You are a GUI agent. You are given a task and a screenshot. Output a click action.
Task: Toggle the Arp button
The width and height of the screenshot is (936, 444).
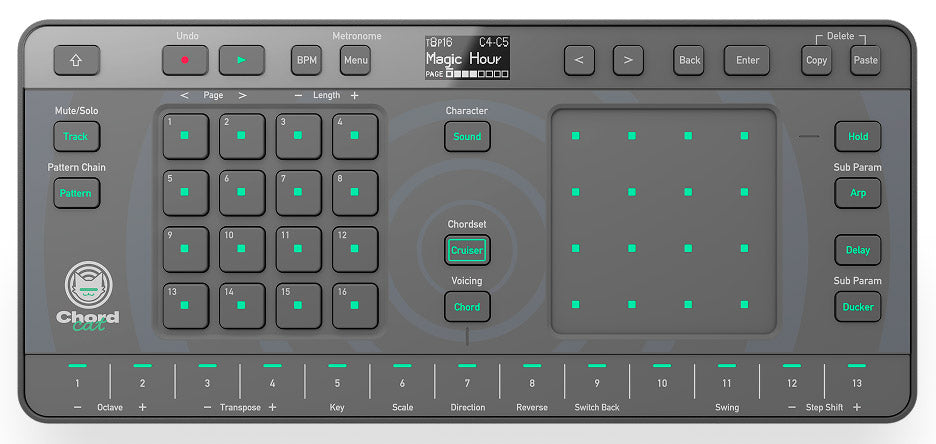click(858, 193)
